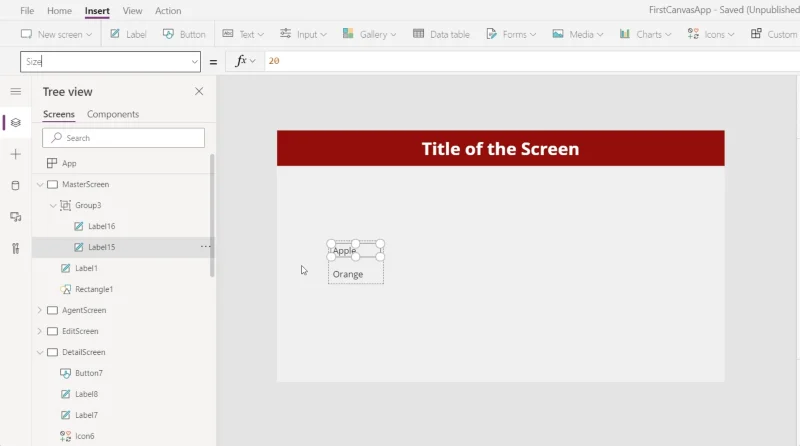Viewport: 800px width, 446px height.
Task: Select Button7 in the tree
Action: tap(89, 373)
